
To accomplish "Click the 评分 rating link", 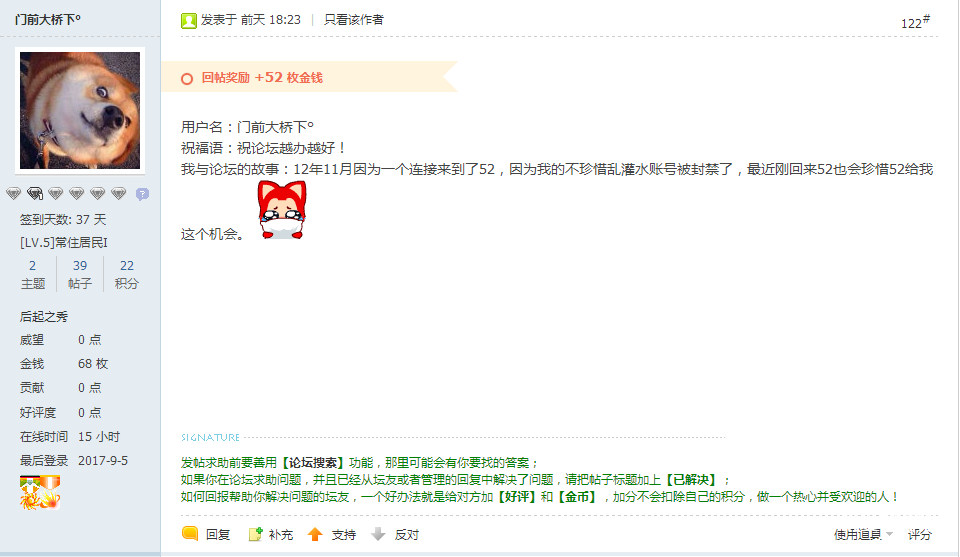I will pos(920,535).
